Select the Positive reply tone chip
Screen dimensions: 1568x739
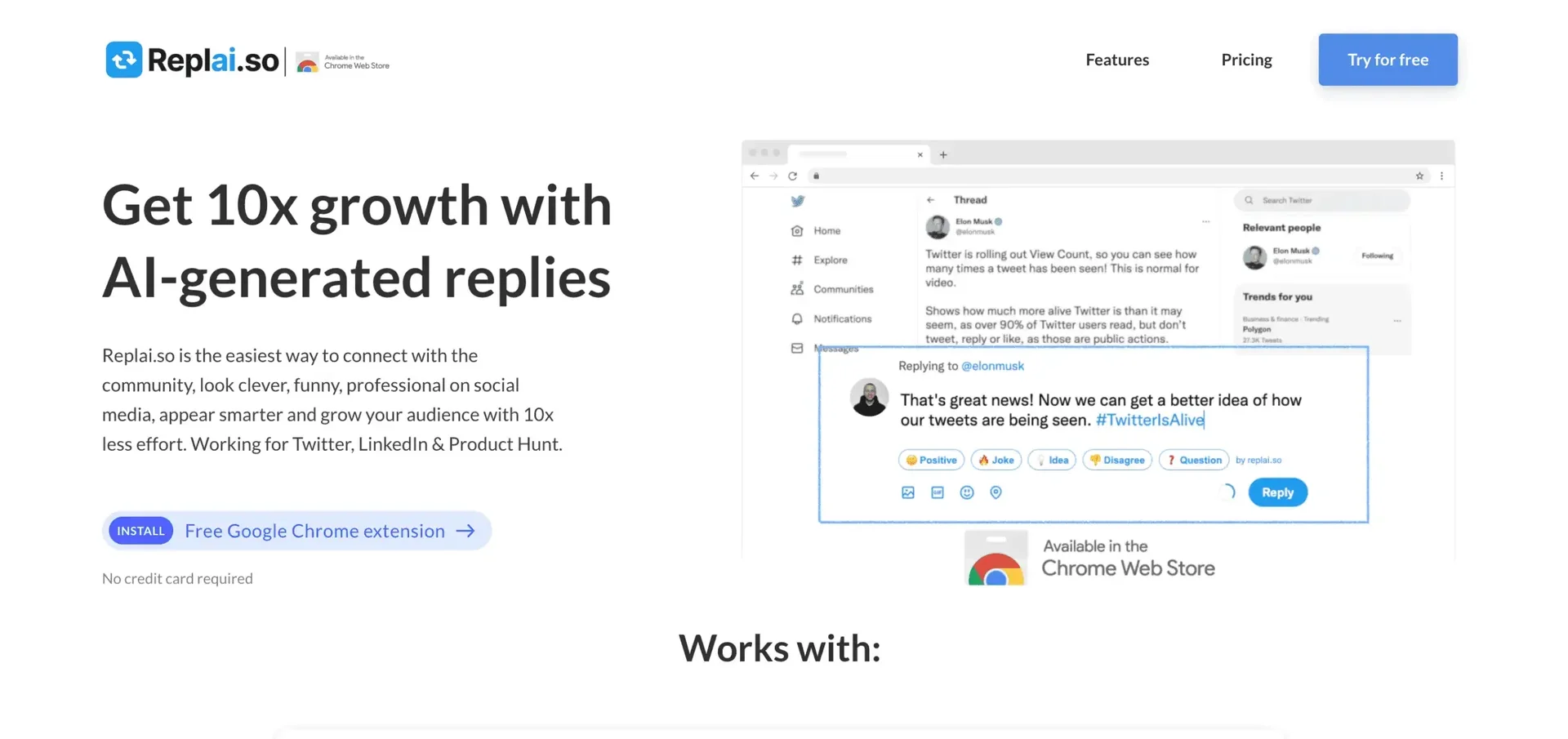click(931, 461)
